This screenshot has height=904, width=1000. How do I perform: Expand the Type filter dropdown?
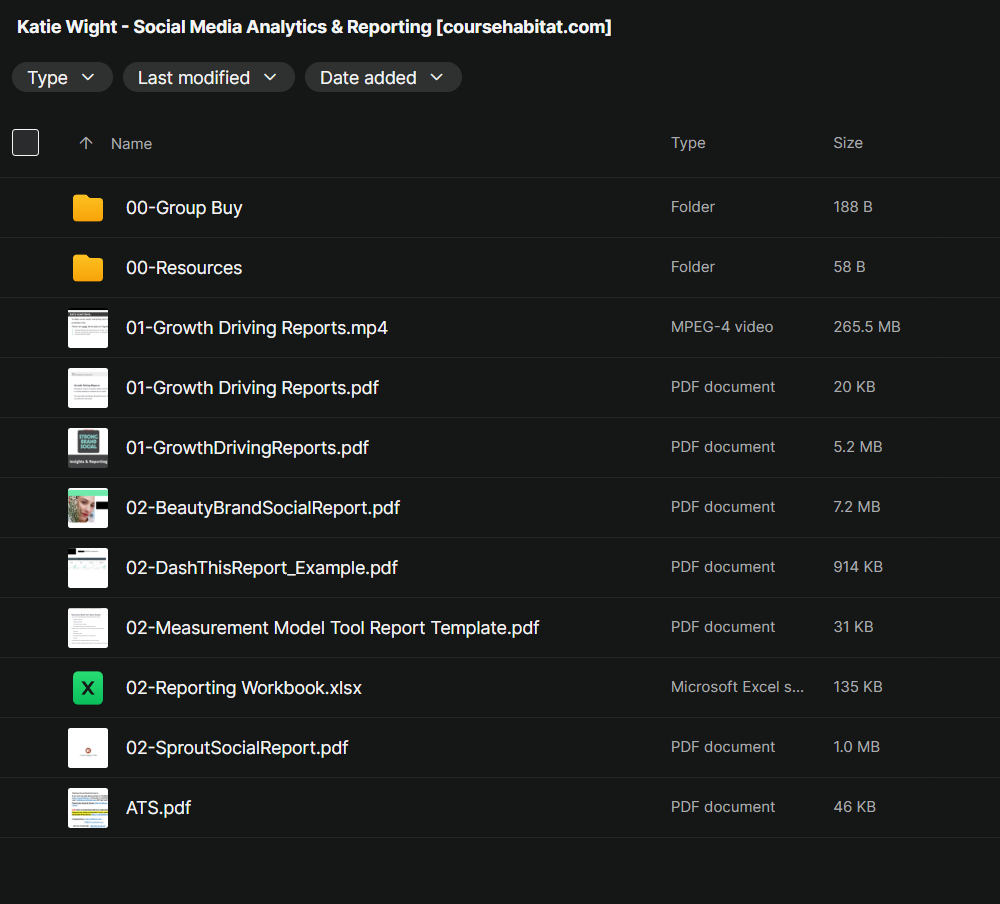pyautogui.click(x=62, y=77)
